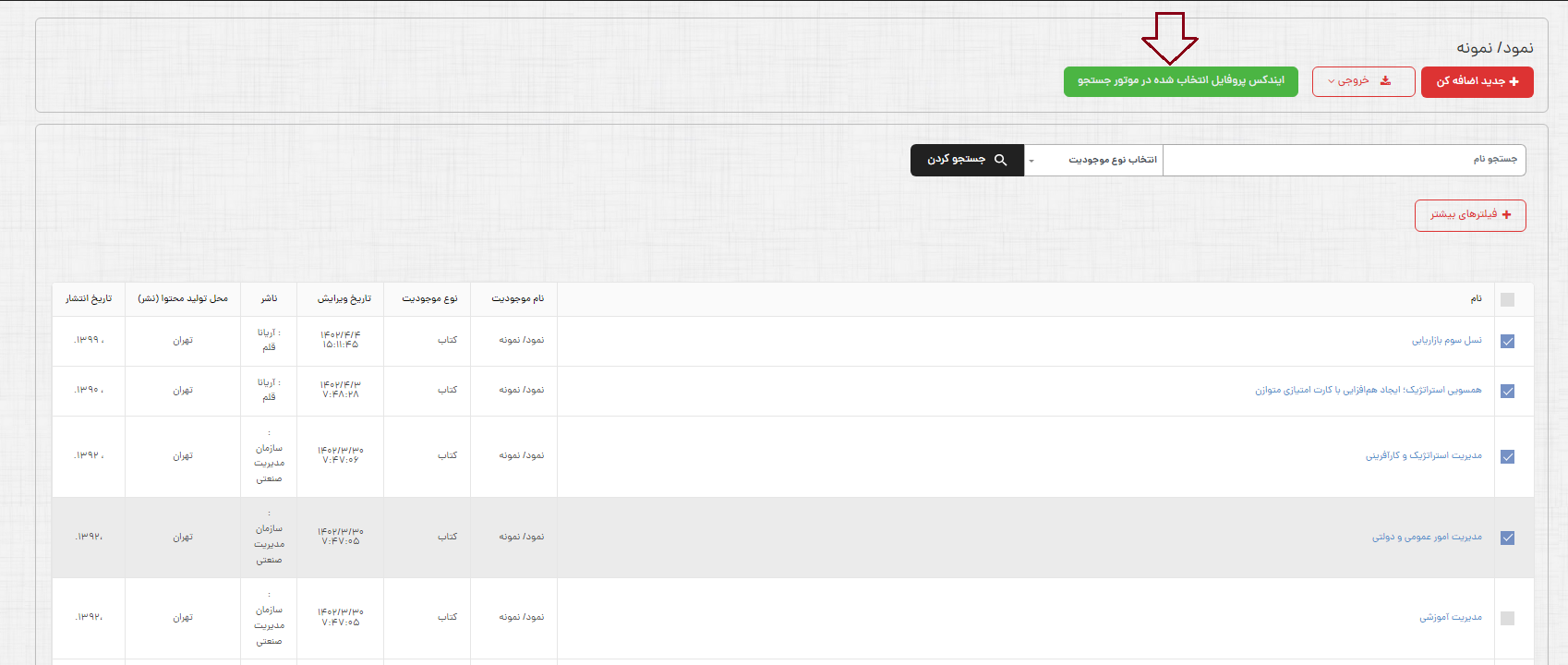Click the download icon on 'خروجی' button
The width and height of the screenshot is (1568, 665).
tap(1385, 81)
